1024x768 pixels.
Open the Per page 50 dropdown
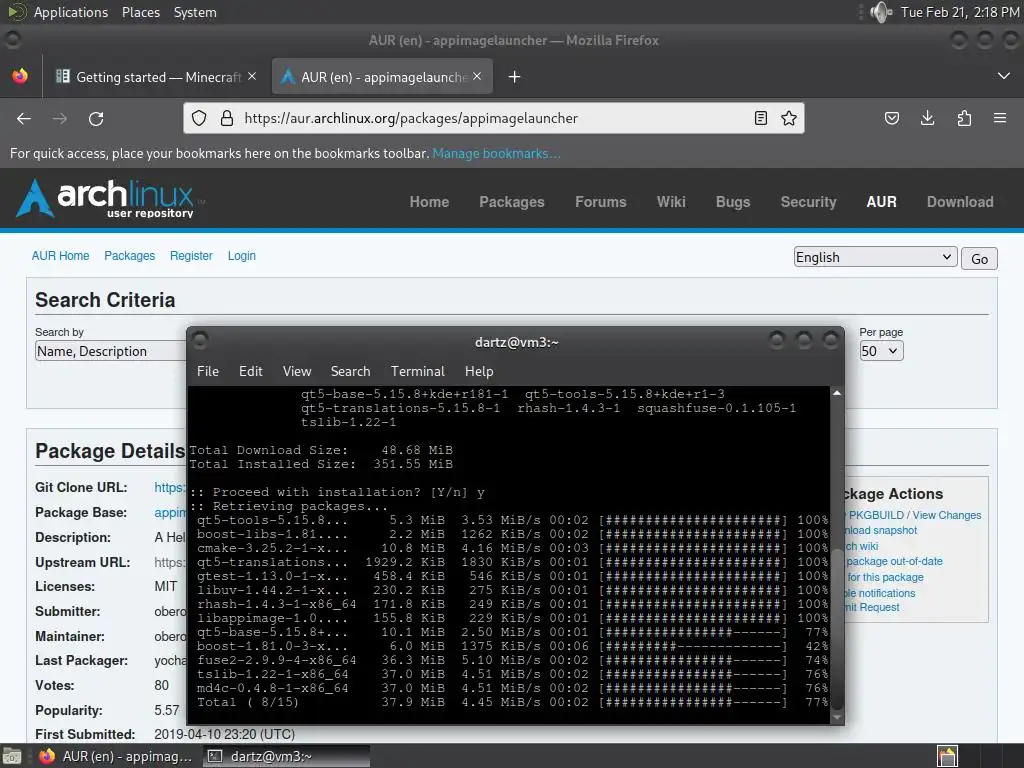coord(881,351)
